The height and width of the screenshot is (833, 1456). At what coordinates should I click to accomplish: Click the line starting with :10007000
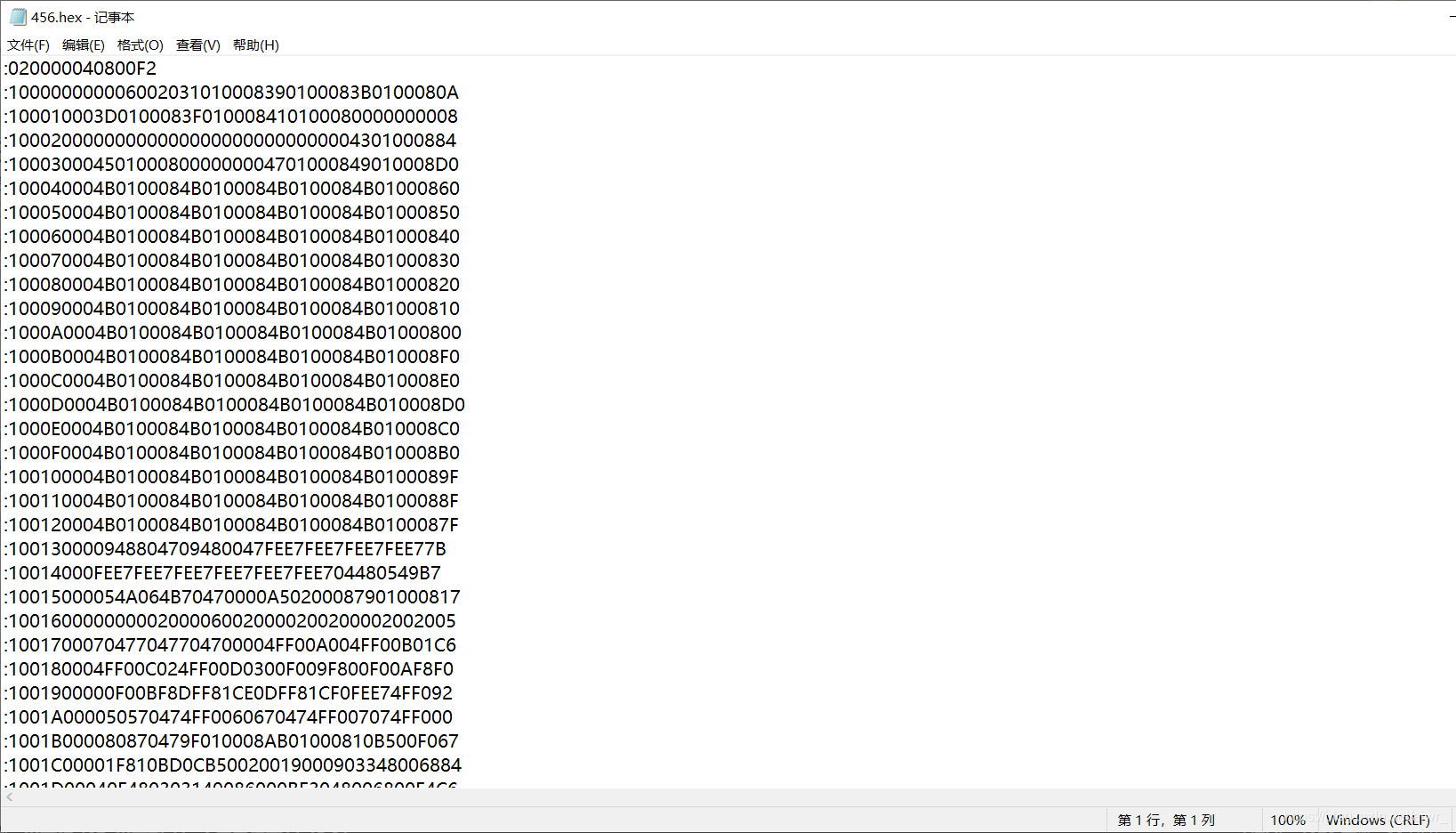[232, 261]
